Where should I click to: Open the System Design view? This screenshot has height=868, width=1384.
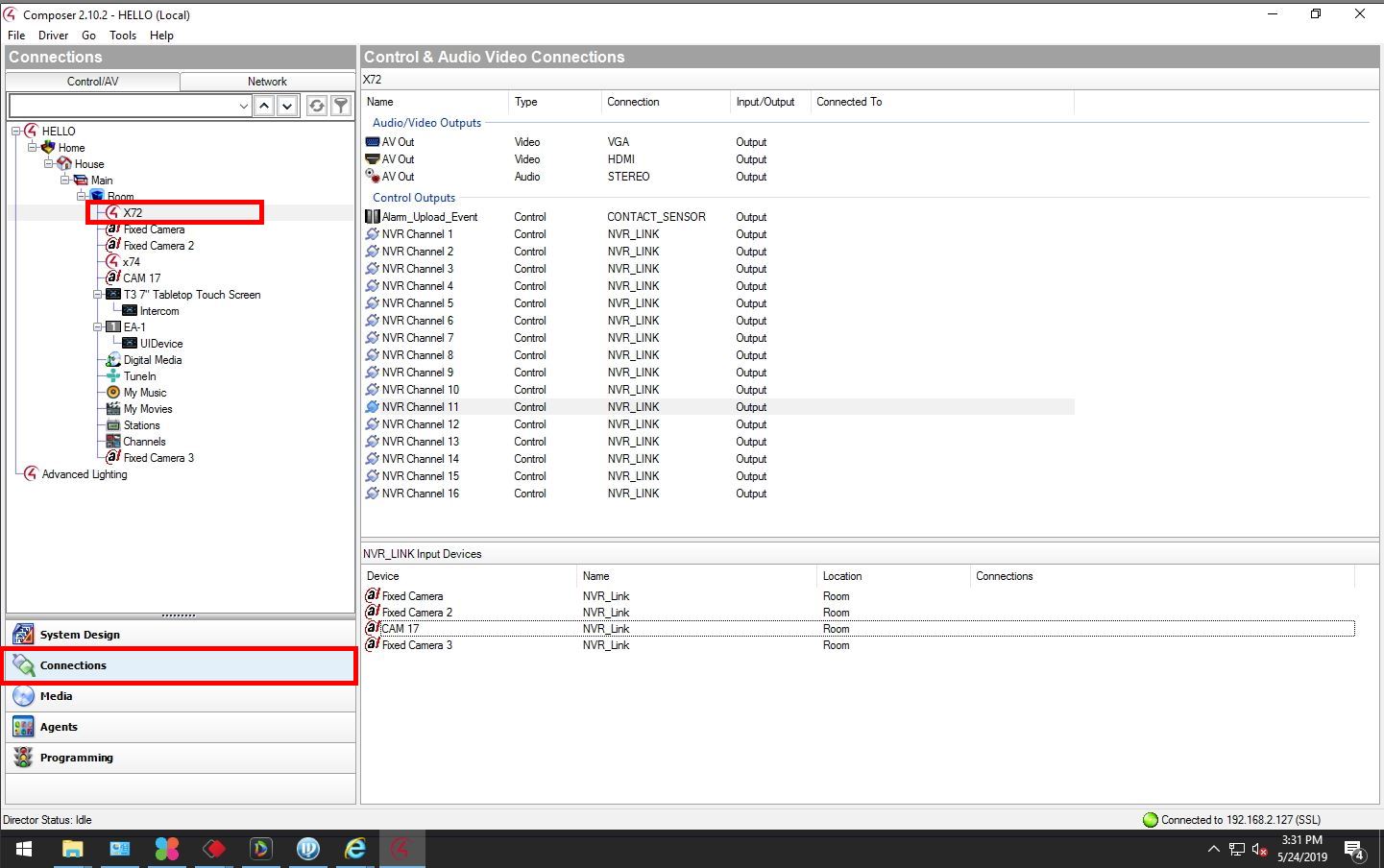point(80,635)
